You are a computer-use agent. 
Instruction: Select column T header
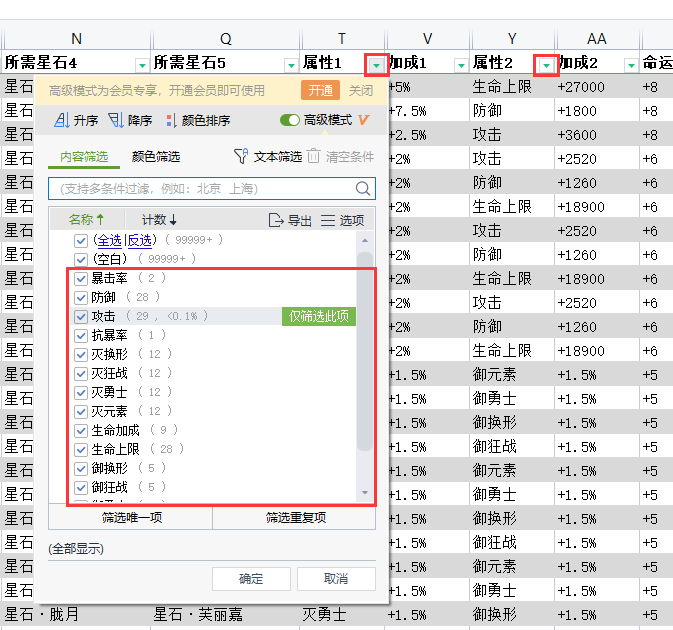(342, 39)
